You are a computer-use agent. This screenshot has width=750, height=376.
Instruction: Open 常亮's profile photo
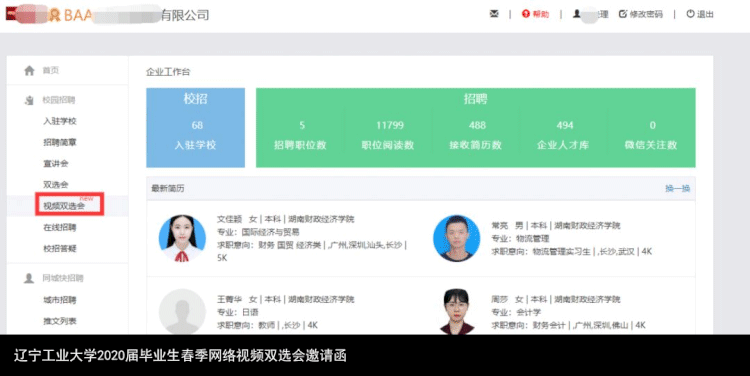(456, 238)
